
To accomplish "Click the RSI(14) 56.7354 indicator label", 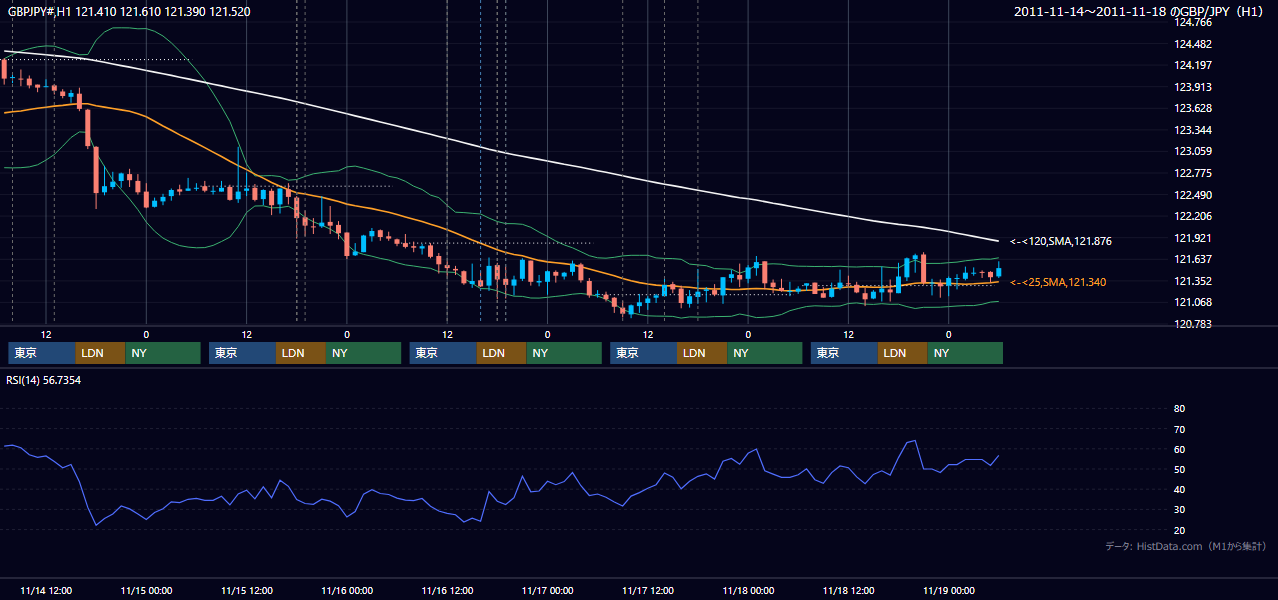I will [x=44, y=380].
